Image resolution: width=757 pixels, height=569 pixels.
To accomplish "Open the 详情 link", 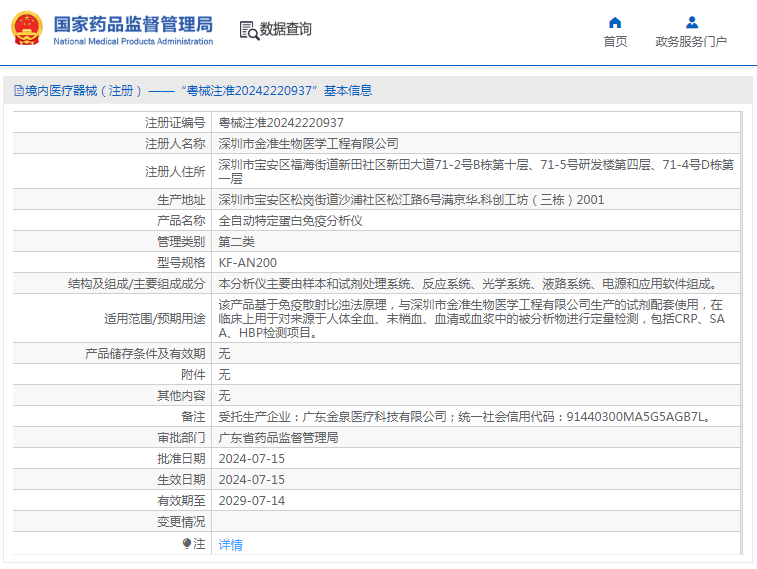I will (x=230, y=545).
